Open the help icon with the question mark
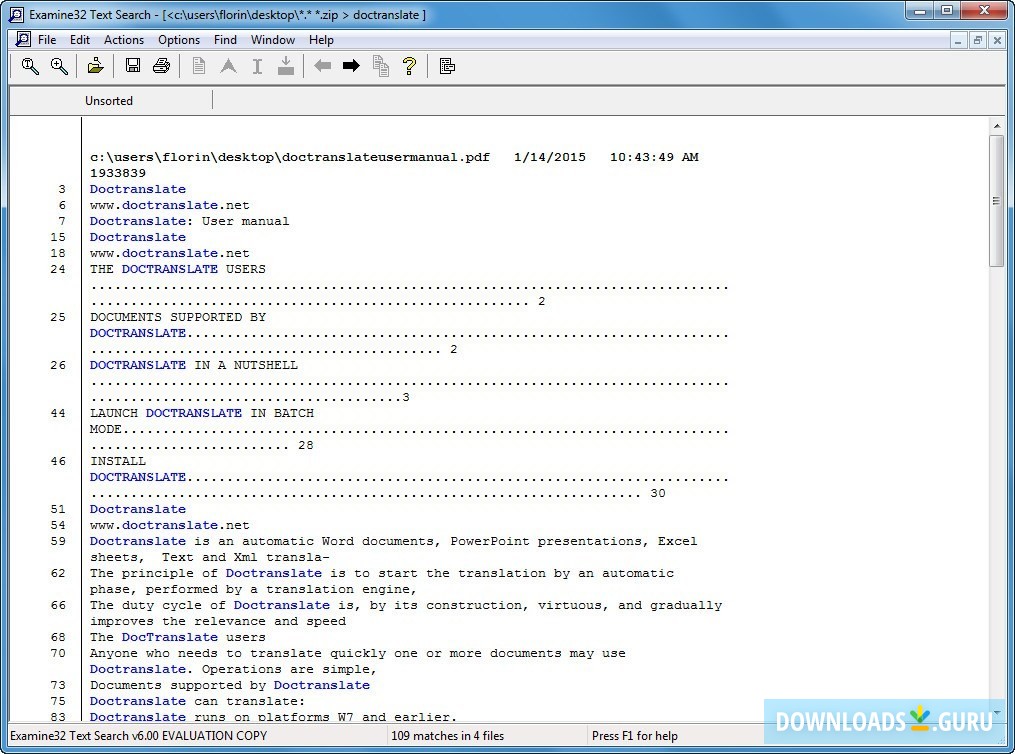The width and height of the screenshot is (1015, 754). (x=409, y=66)
